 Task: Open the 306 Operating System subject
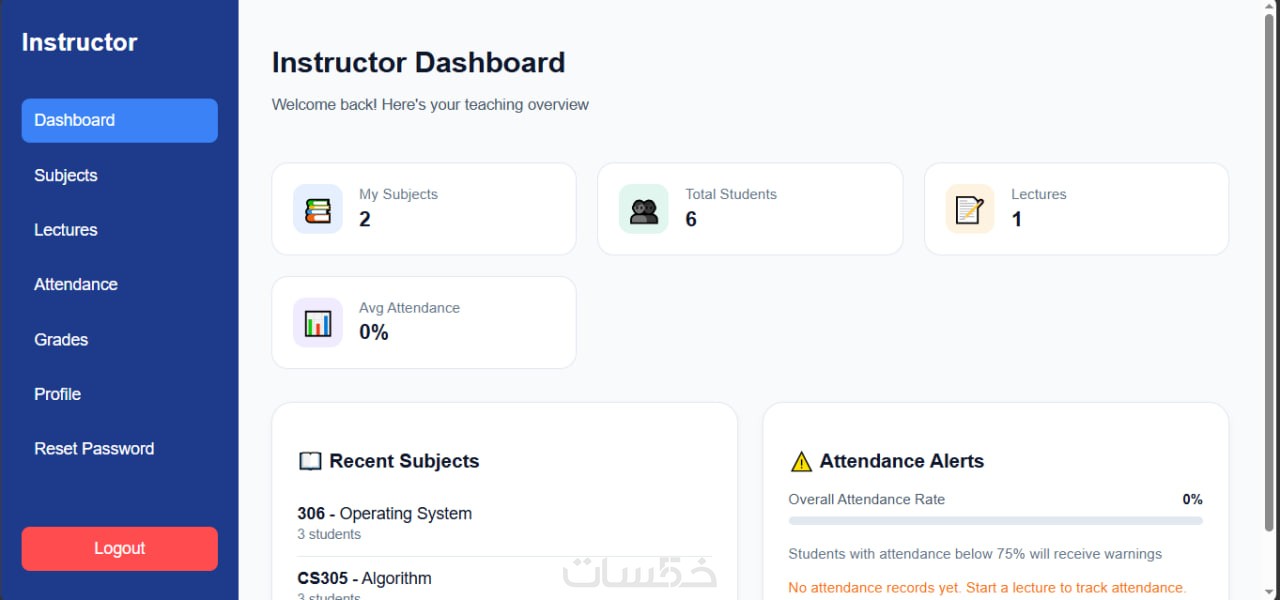click(x=385, y=514)
